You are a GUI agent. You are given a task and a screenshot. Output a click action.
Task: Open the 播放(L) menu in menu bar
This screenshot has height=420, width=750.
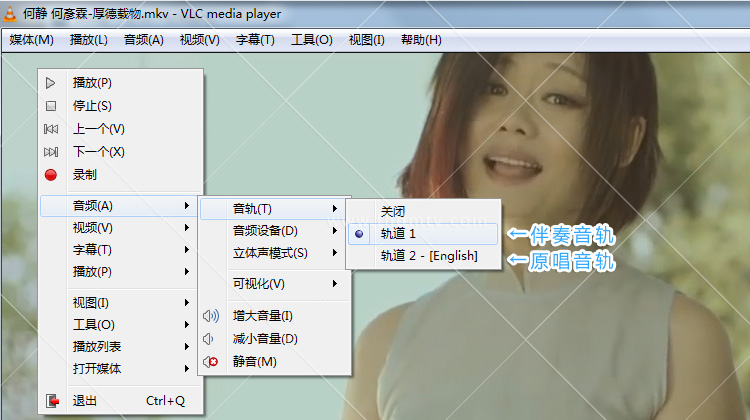(88, 40)
